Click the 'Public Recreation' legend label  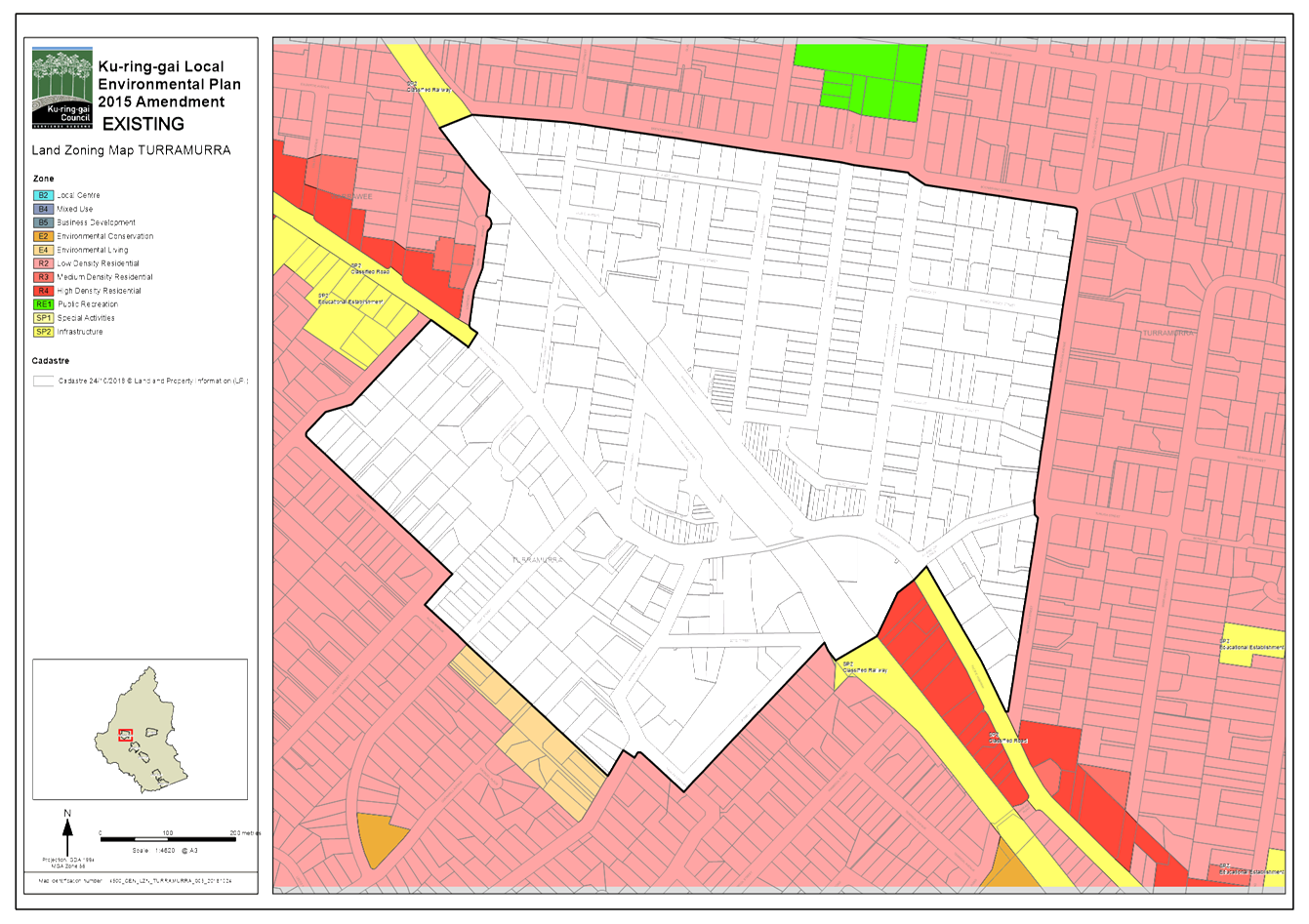pos(88,304)
